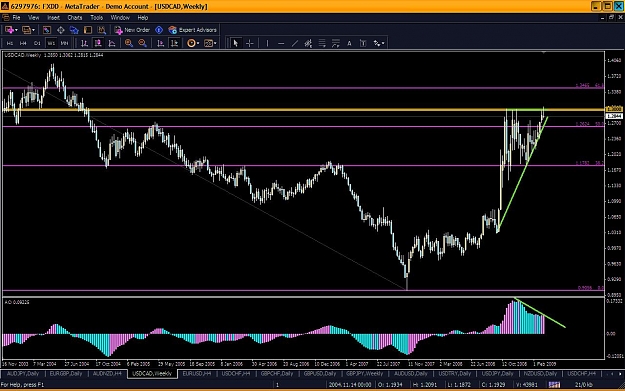Open the View menu
This screenshot has height=391, width=625.
pos(33,18)
